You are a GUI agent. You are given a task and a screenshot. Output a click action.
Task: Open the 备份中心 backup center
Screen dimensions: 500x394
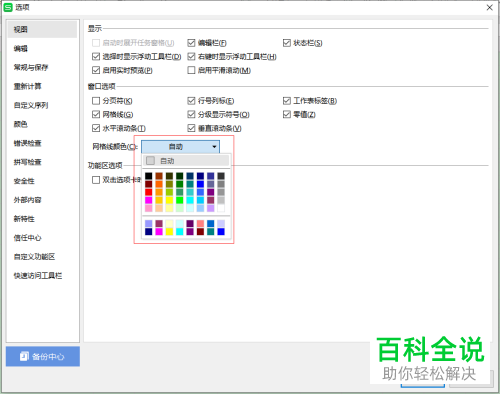(x=43, y=356)
